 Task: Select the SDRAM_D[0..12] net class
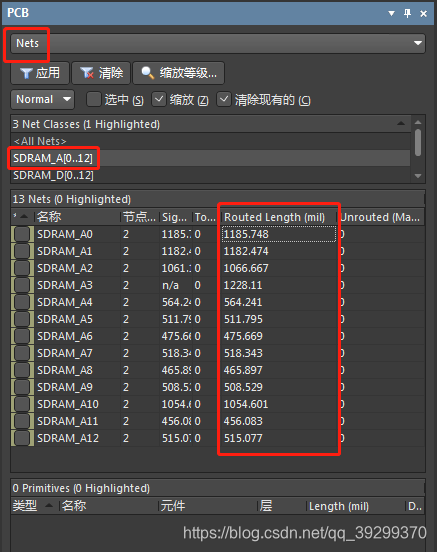pos(211,175)
